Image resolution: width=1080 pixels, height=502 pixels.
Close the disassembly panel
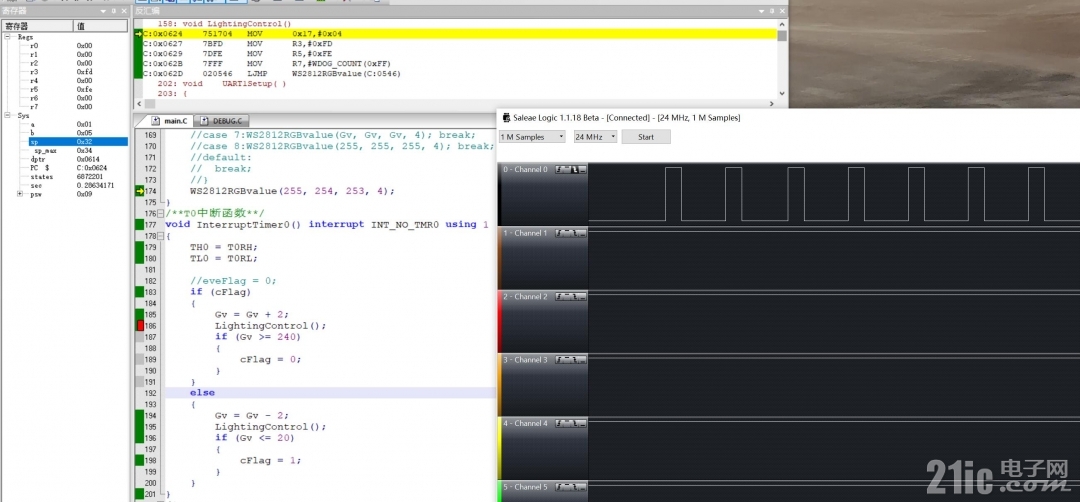781,10
